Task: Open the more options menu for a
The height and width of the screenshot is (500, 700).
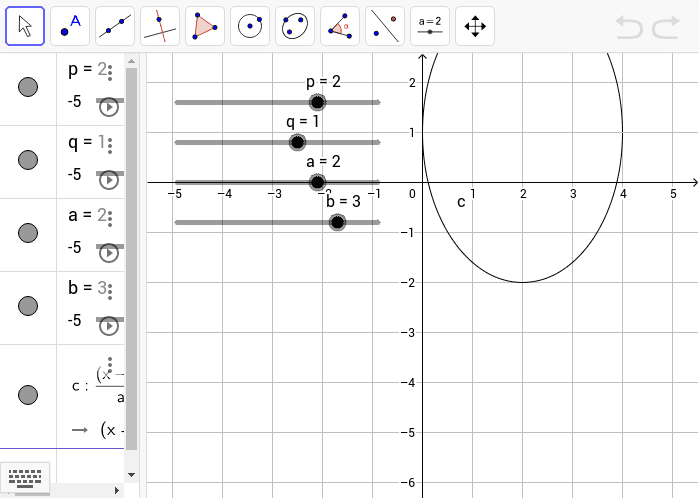Action: 110,219
